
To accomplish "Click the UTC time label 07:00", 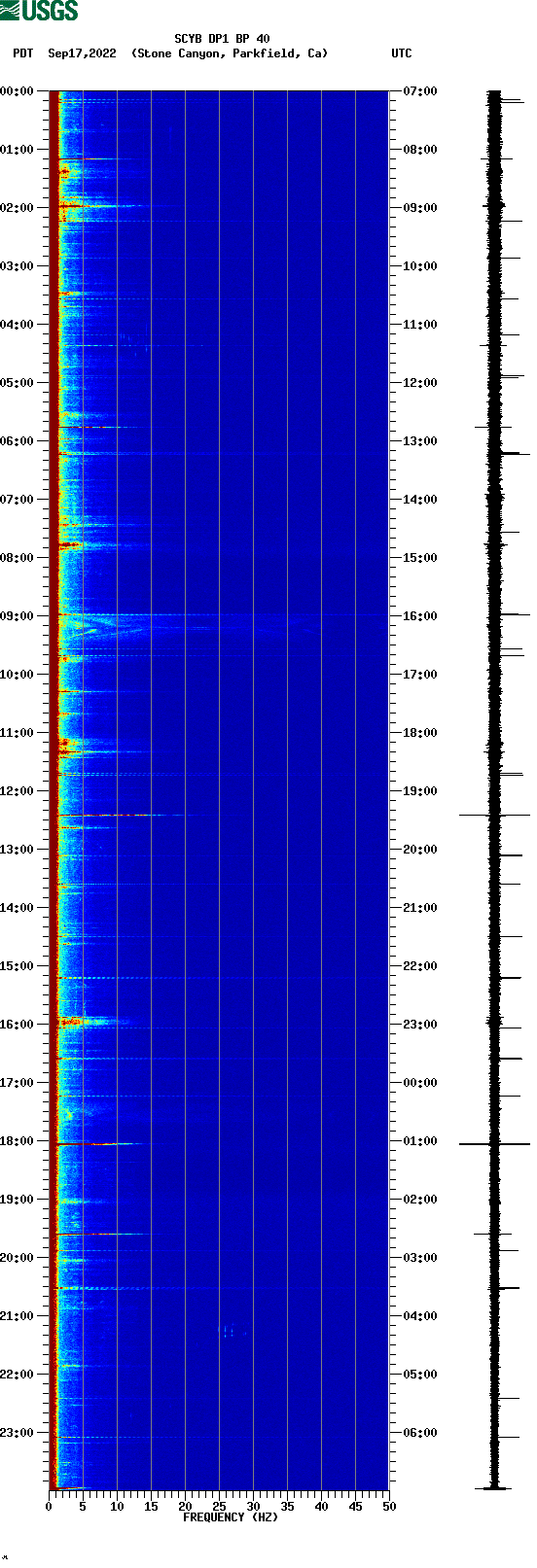I will 420,91.
